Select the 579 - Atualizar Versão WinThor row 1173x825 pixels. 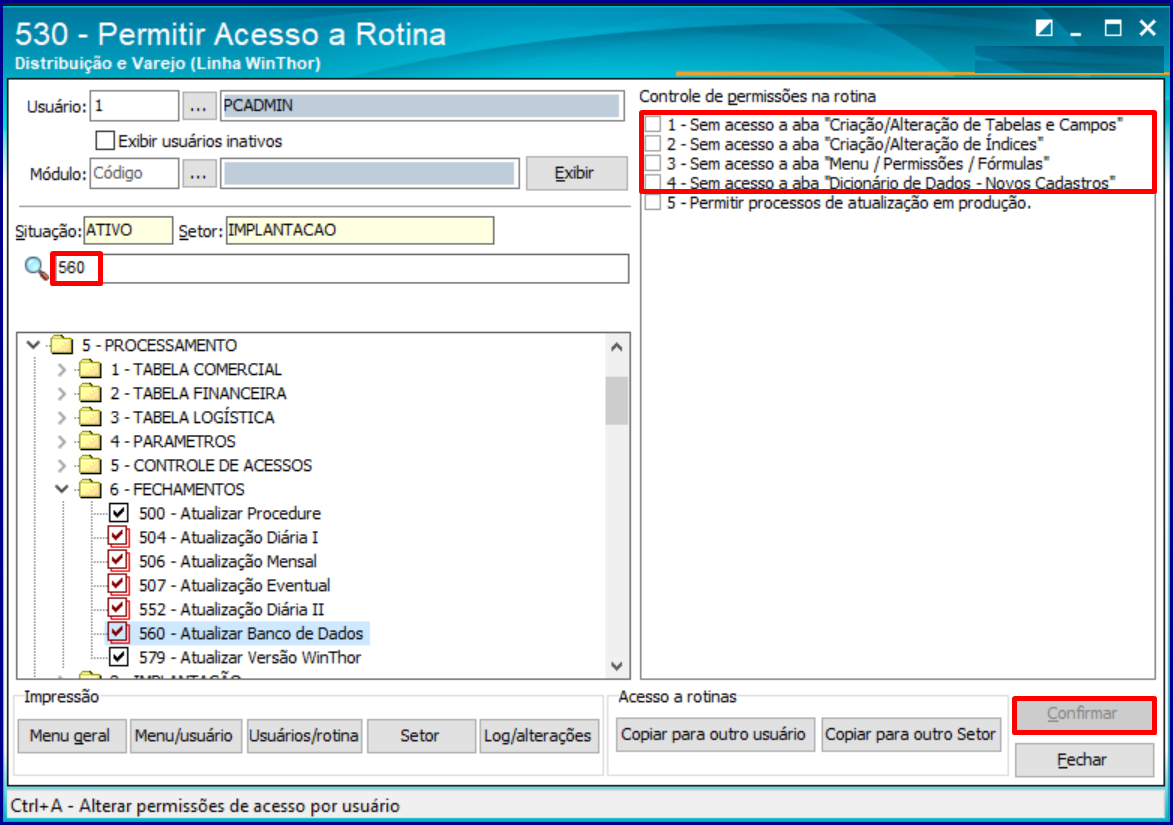pos(250,657)
